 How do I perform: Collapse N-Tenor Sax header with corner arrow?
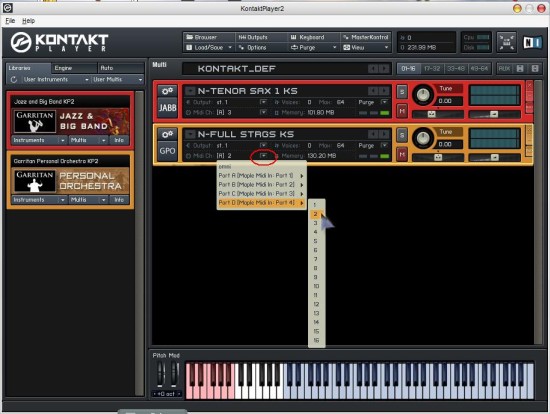pyautogui.click(x=190, y=91)
